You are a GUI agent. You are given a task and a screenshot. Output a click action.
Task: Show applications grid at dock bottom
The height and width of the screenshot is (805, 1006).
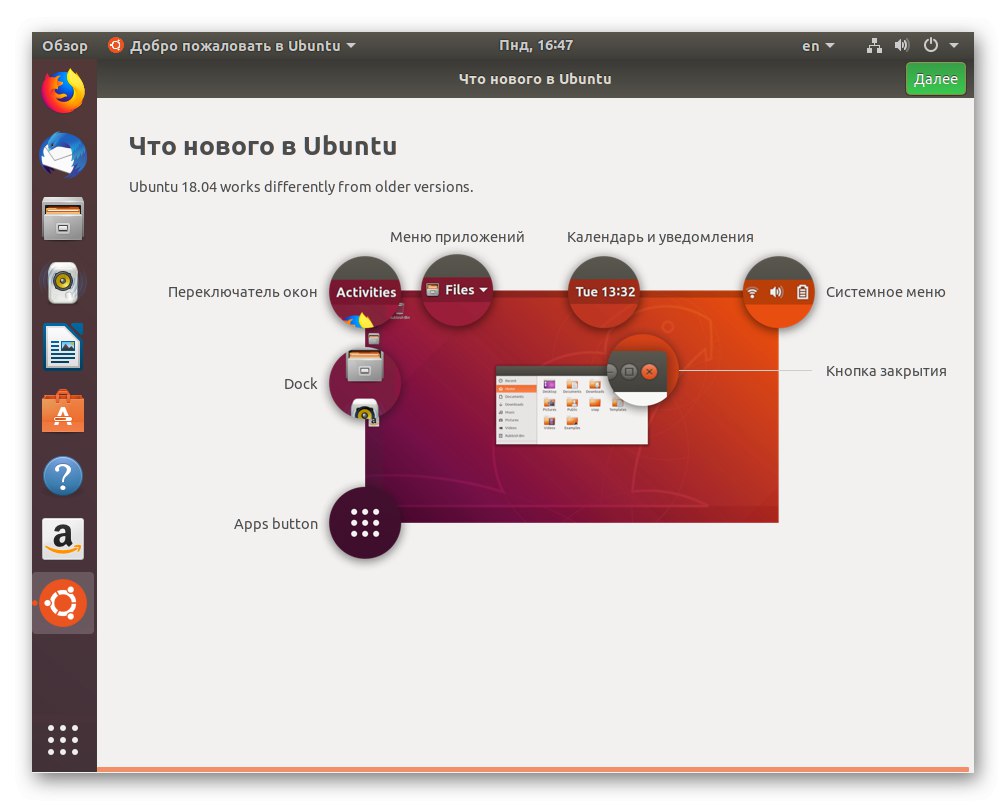click(63, 740)
